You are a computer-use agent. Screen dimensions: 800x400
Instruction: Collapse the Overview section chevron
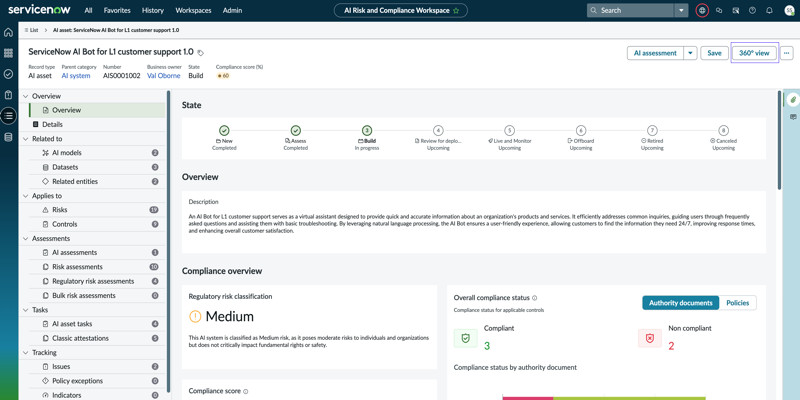point(26,96)
